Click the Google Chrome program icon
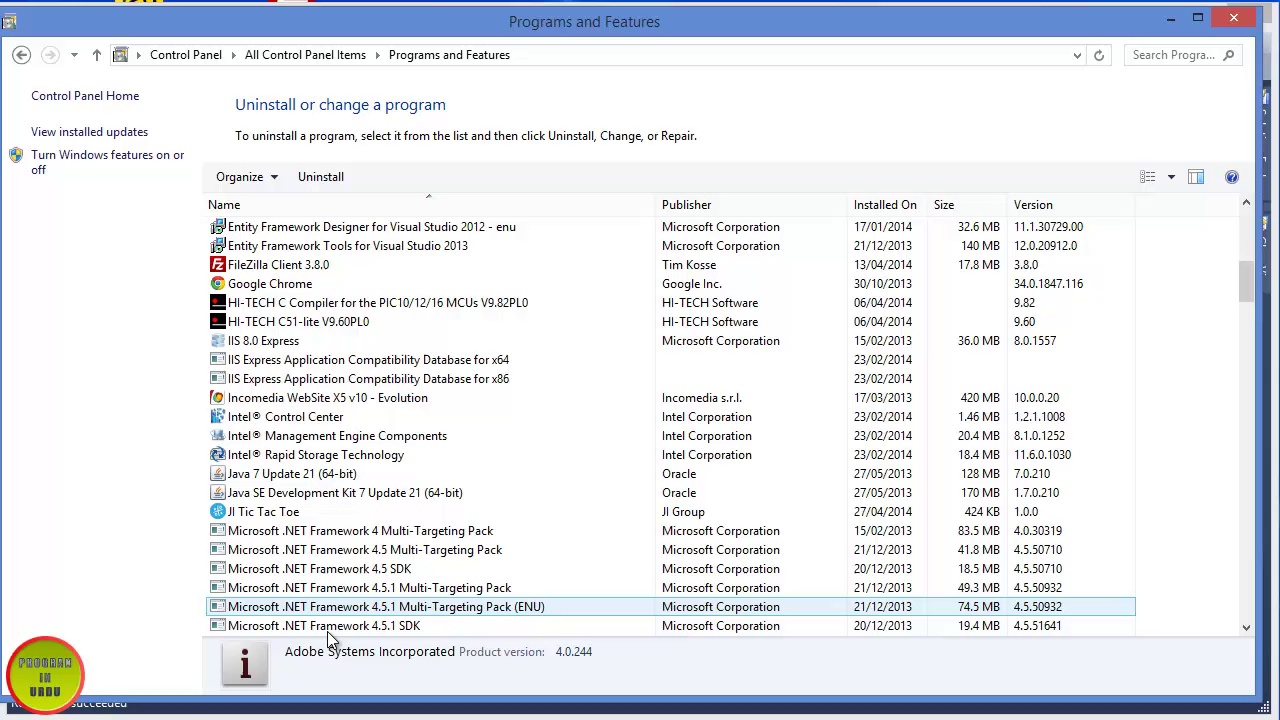Viewport: 1280px width, 720px height. pos(217,284)
